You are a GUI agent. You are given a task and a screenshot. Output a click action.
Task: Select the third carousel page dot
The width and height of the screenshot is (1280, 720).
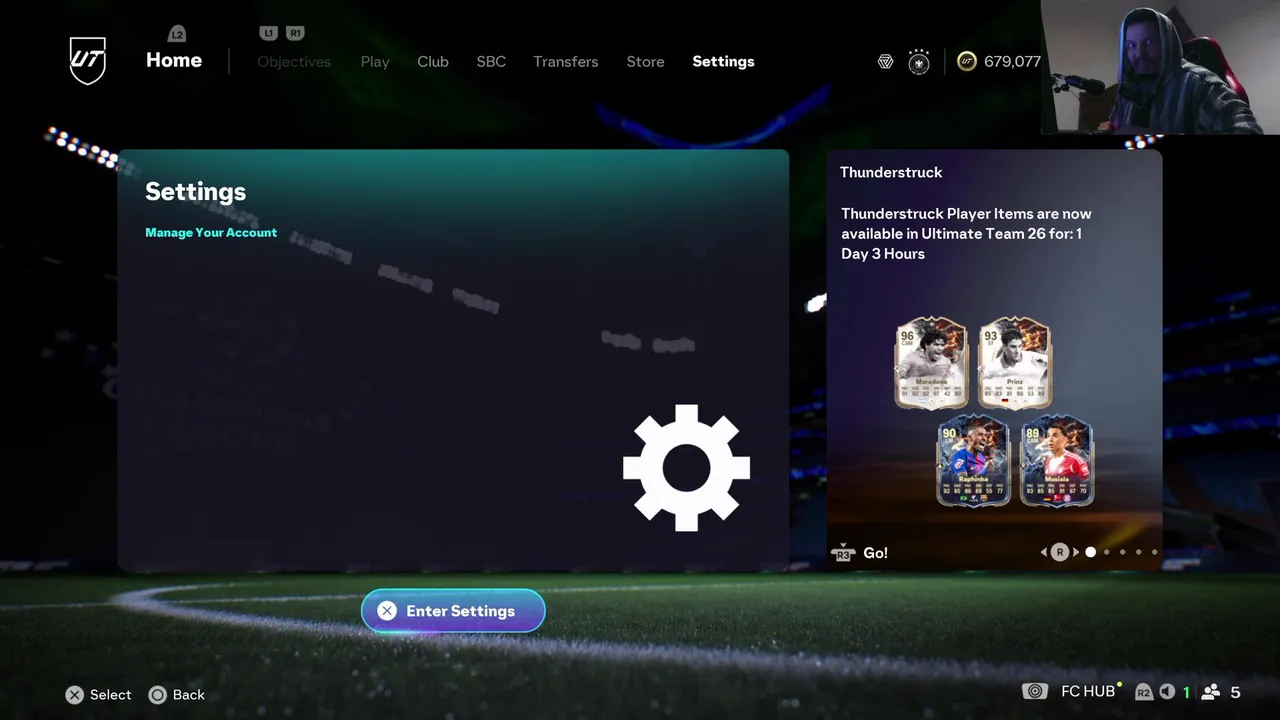tap(1123, 552)
